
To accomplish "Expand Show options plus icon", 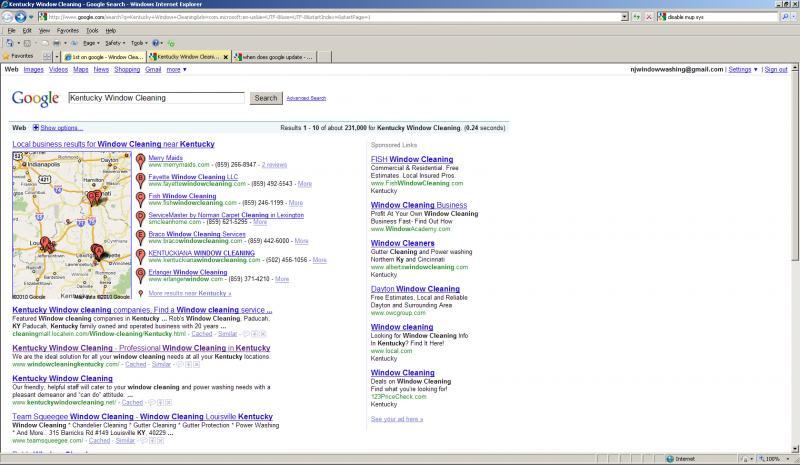I will coord(36,128).
